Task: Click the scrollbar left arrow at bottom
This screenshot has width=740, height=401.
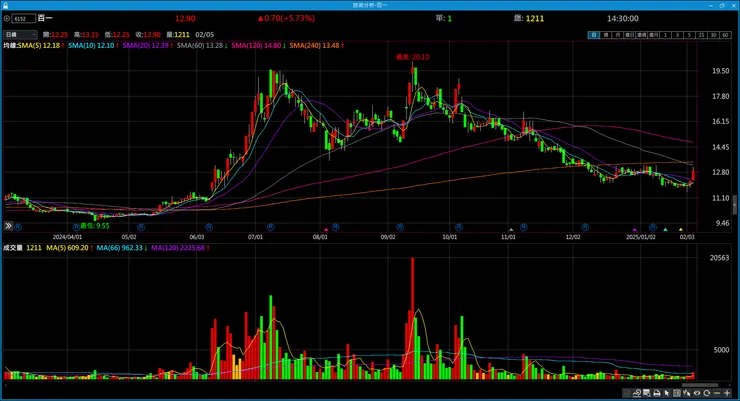Action: tap(6, 385)
